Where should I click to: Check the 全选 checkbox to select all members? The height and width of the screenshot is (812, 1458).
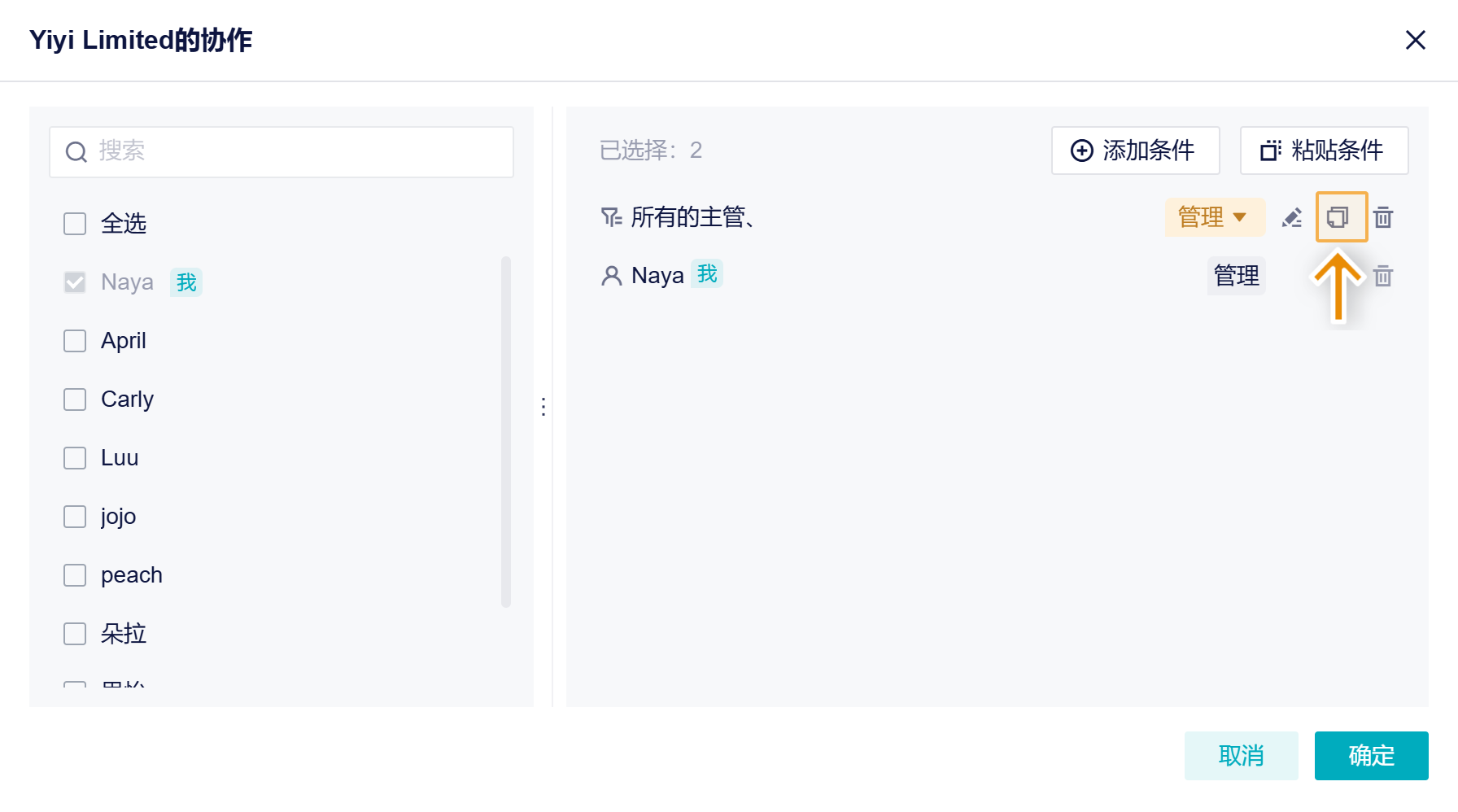coord(74,223)
